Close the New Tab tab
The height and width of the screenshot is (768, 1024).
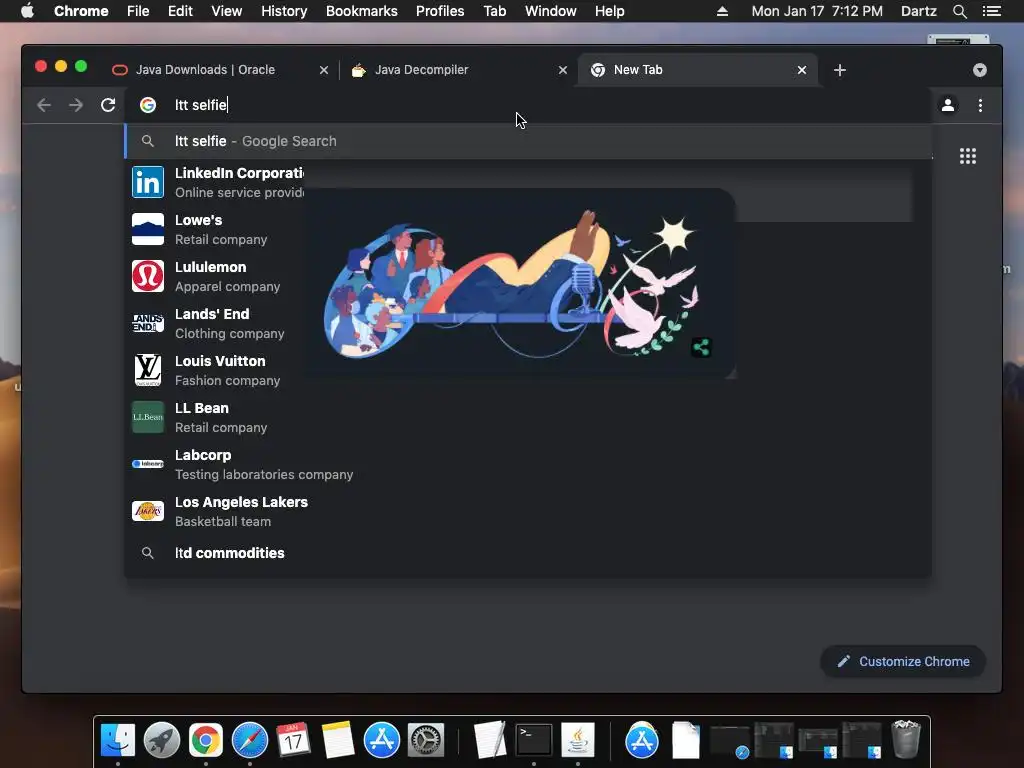[x=802, y=70]
